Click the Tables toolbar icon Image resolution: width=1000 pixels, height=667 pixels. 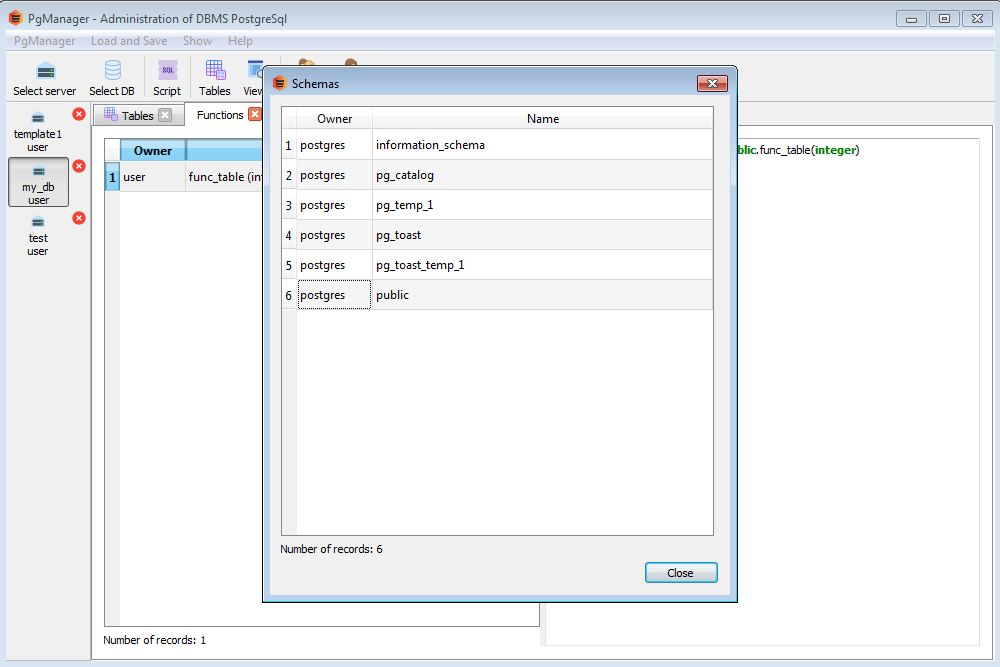coord(214,77)
